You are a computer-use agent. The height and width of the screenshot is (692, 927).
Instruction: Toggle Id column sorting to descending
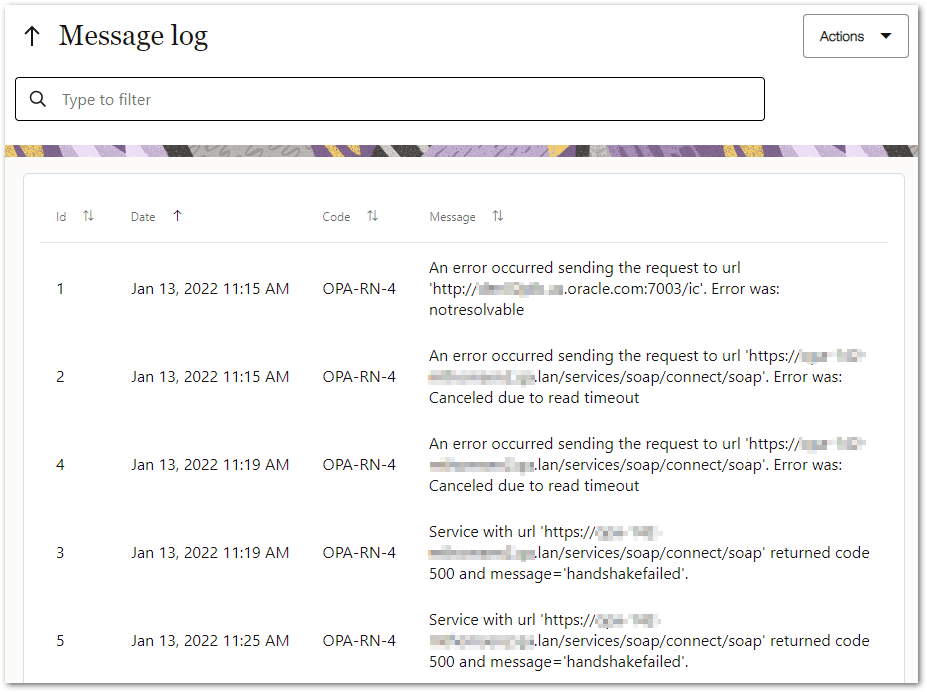[x=87, y=215]
